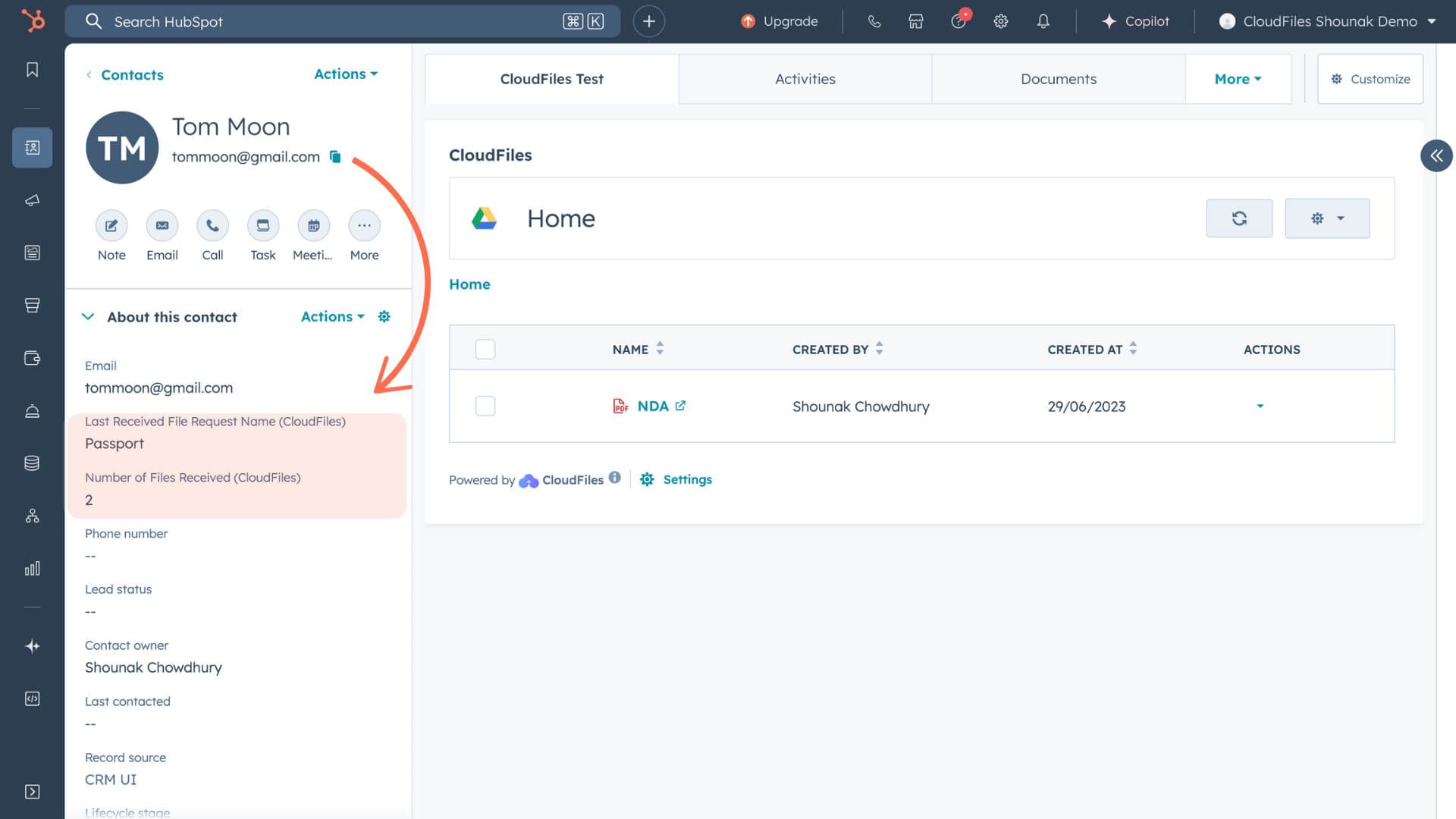Open the CloudFiles Shounak Demo account menu
This screenshot has width=1456, height=819.
(1330, 21)
